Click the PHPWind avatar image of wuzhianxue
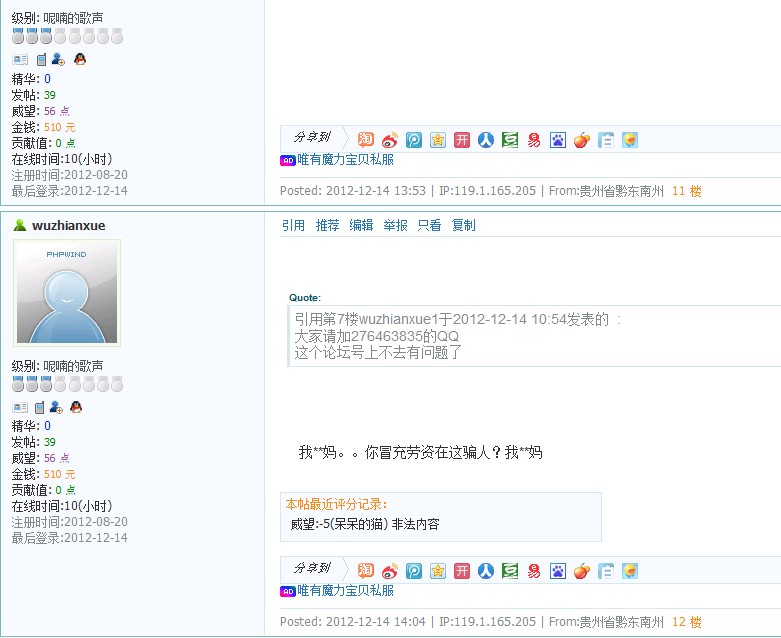781x638 pixels. pyautogui.click(x=67, y=293)
